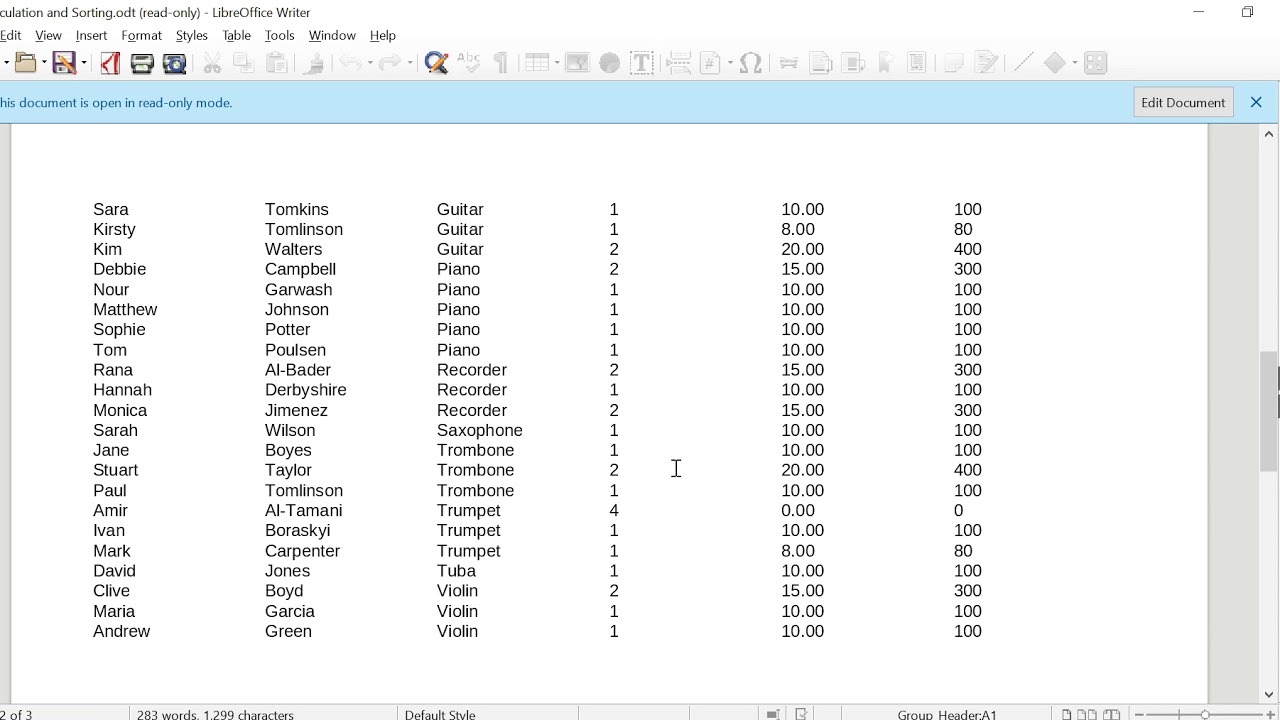The width and height of the screenshot is (1280, 720).
Task: Expand the Insert Field dropdown arrow
Action: (730, 63)
